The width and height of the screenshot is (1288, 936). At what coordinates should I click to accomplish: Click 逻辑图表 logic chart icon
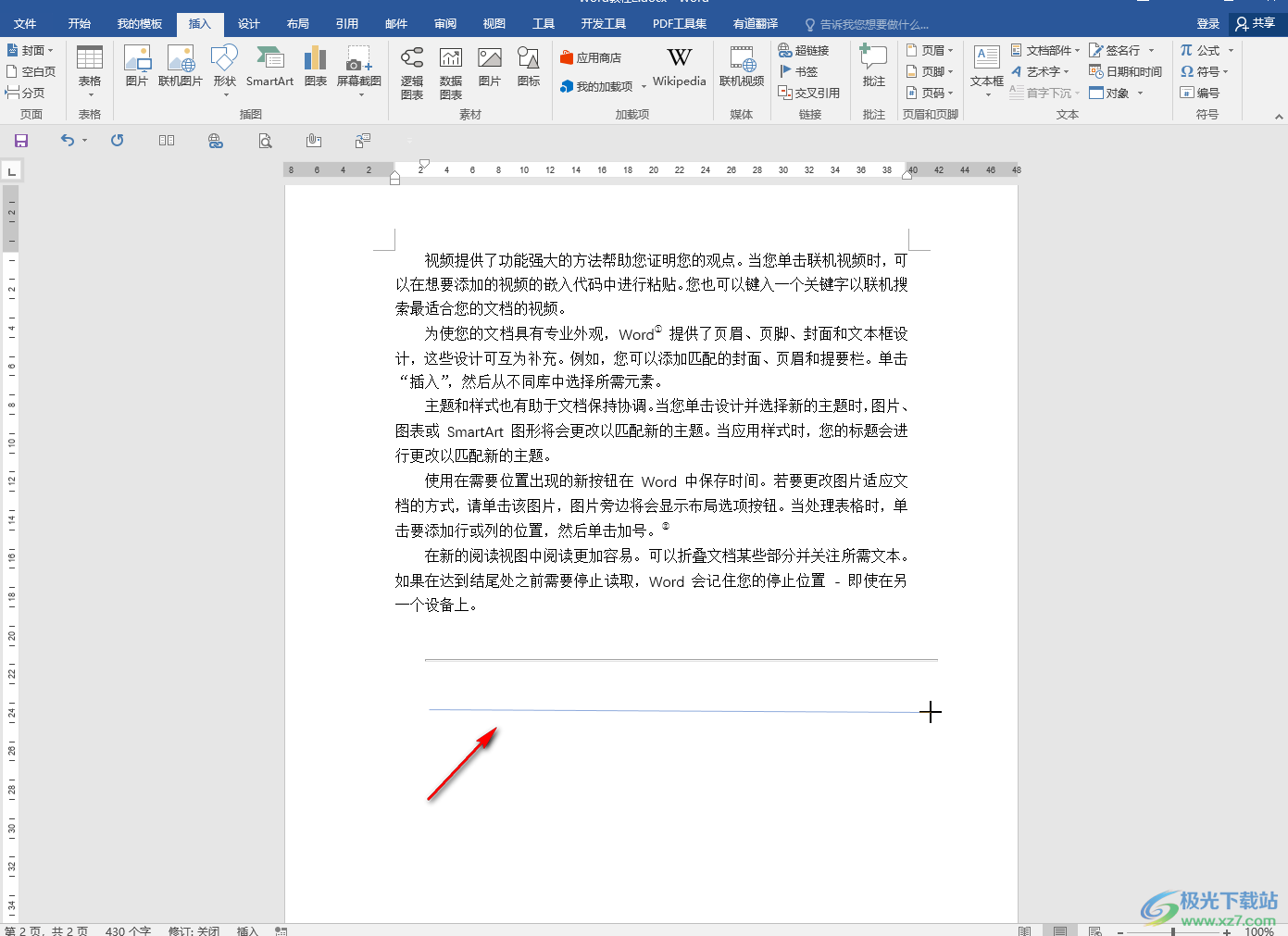tap(412, 73)
